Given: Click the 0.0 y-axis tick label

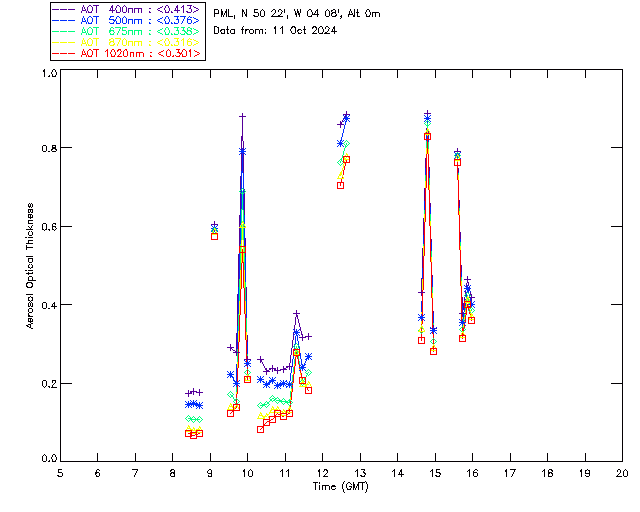Looking at the screenshot, I should 49,459.
